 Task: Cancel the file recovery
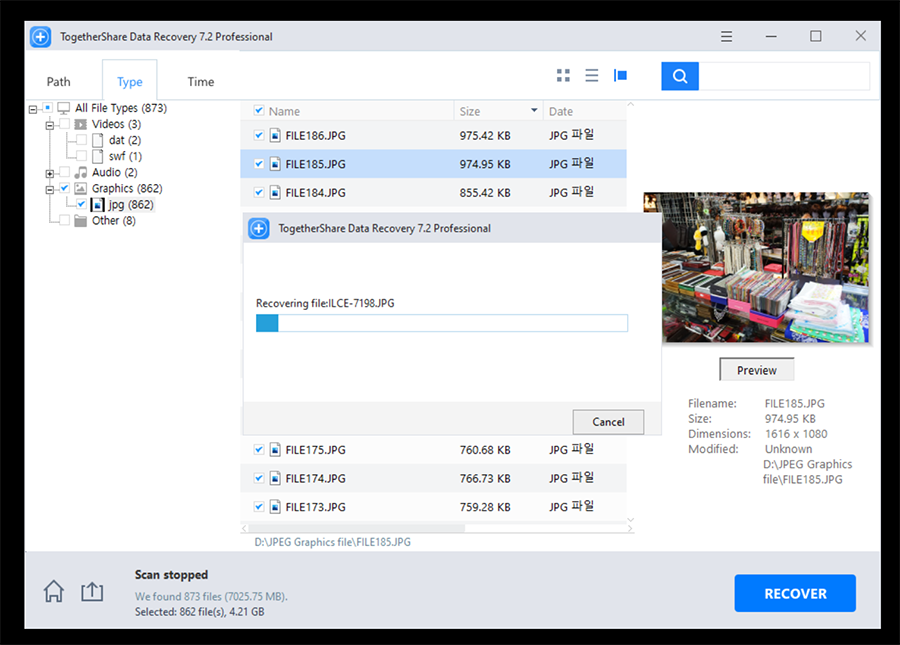[608, 422]
